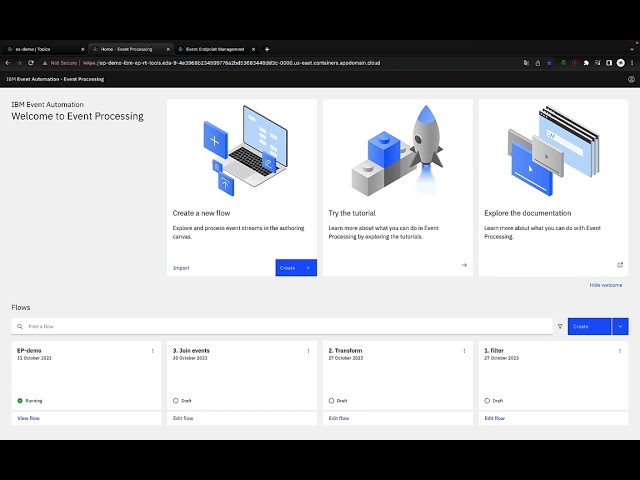Image resolution: width=640 pixels, height=480 pixels.
Task: Click Edit flow on 3. Join events
Action: (183, 418)
